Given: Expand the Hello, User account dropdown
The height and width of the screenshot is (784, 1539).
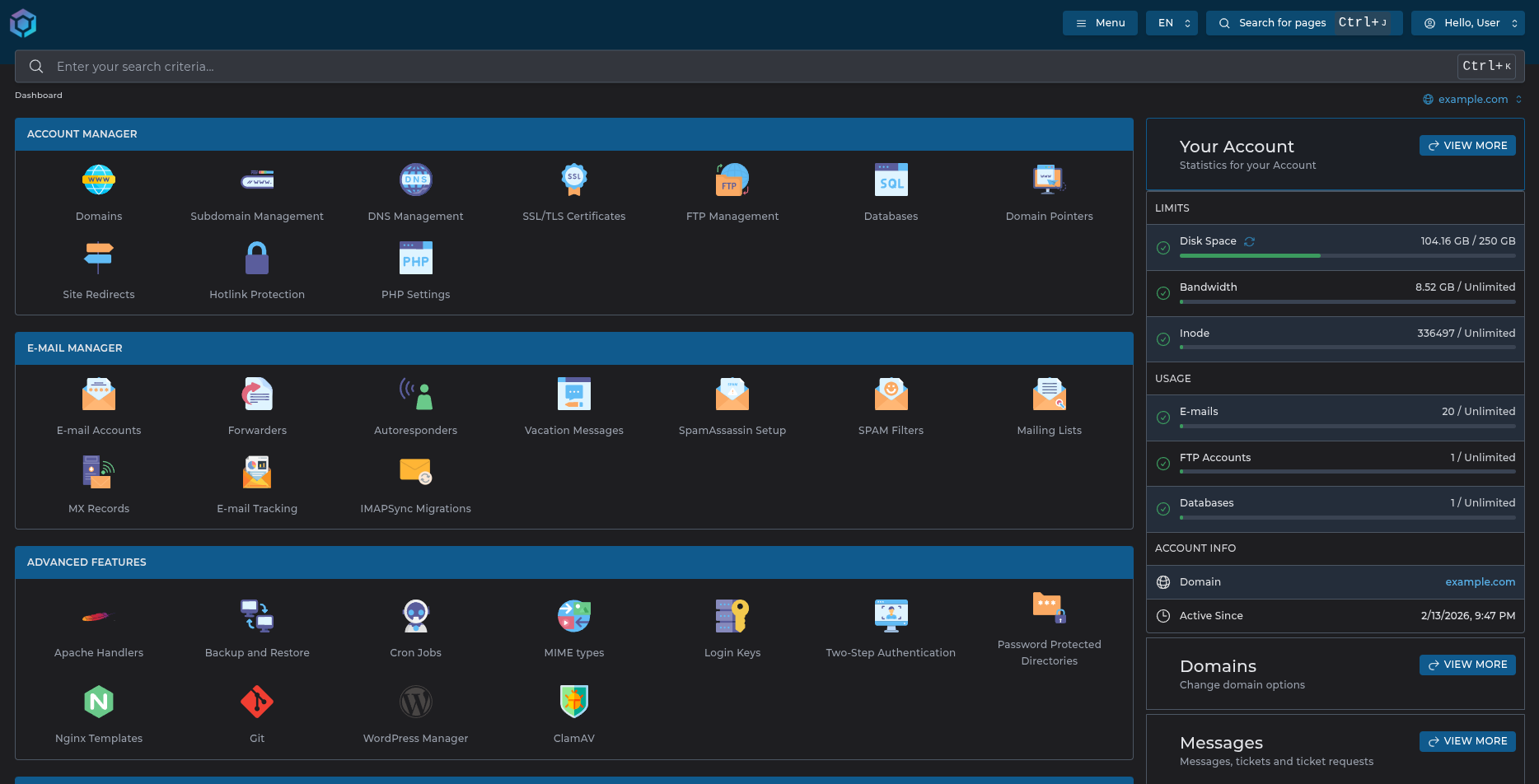Looking at the screenshot, I should coord(1468,23).
